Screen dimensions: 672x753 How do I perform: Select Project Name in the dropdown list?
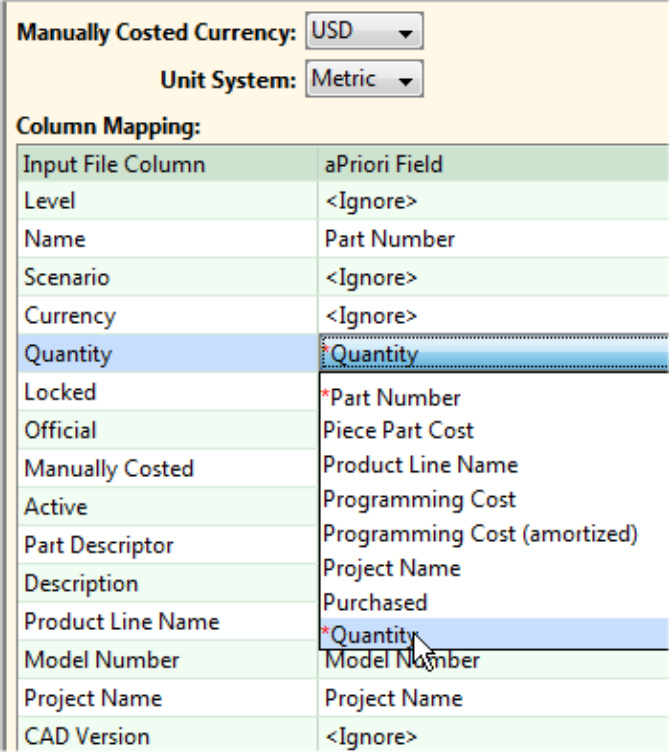(x=391, y=568)
